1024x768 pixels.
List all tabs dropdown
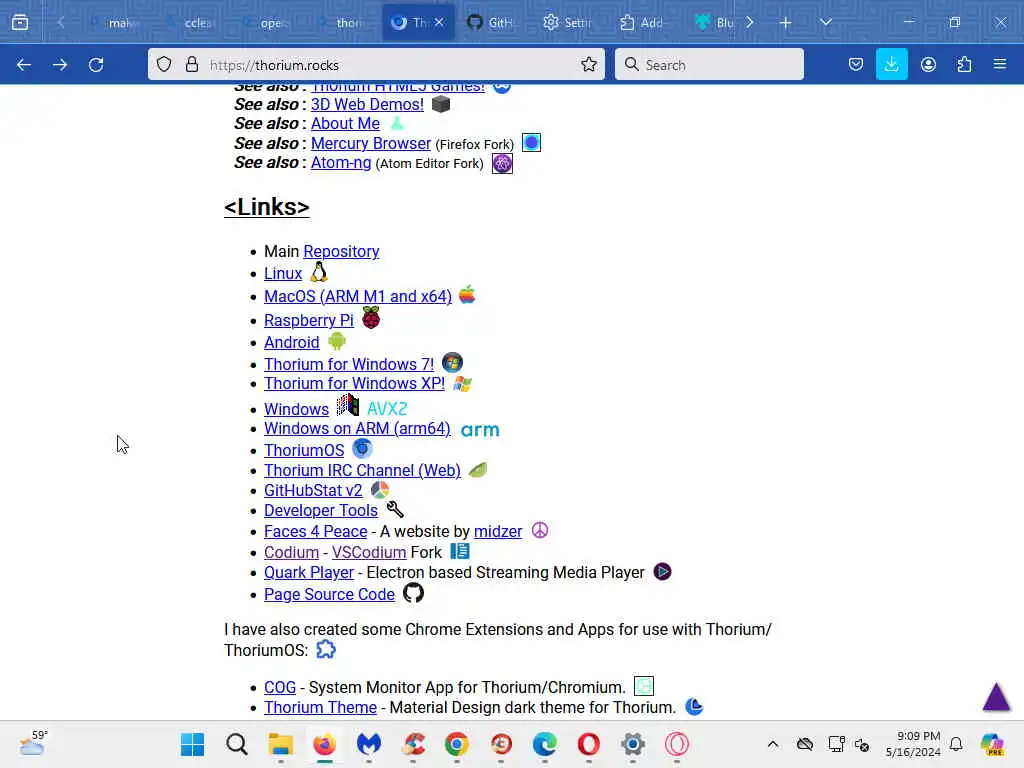click(825, 22)
